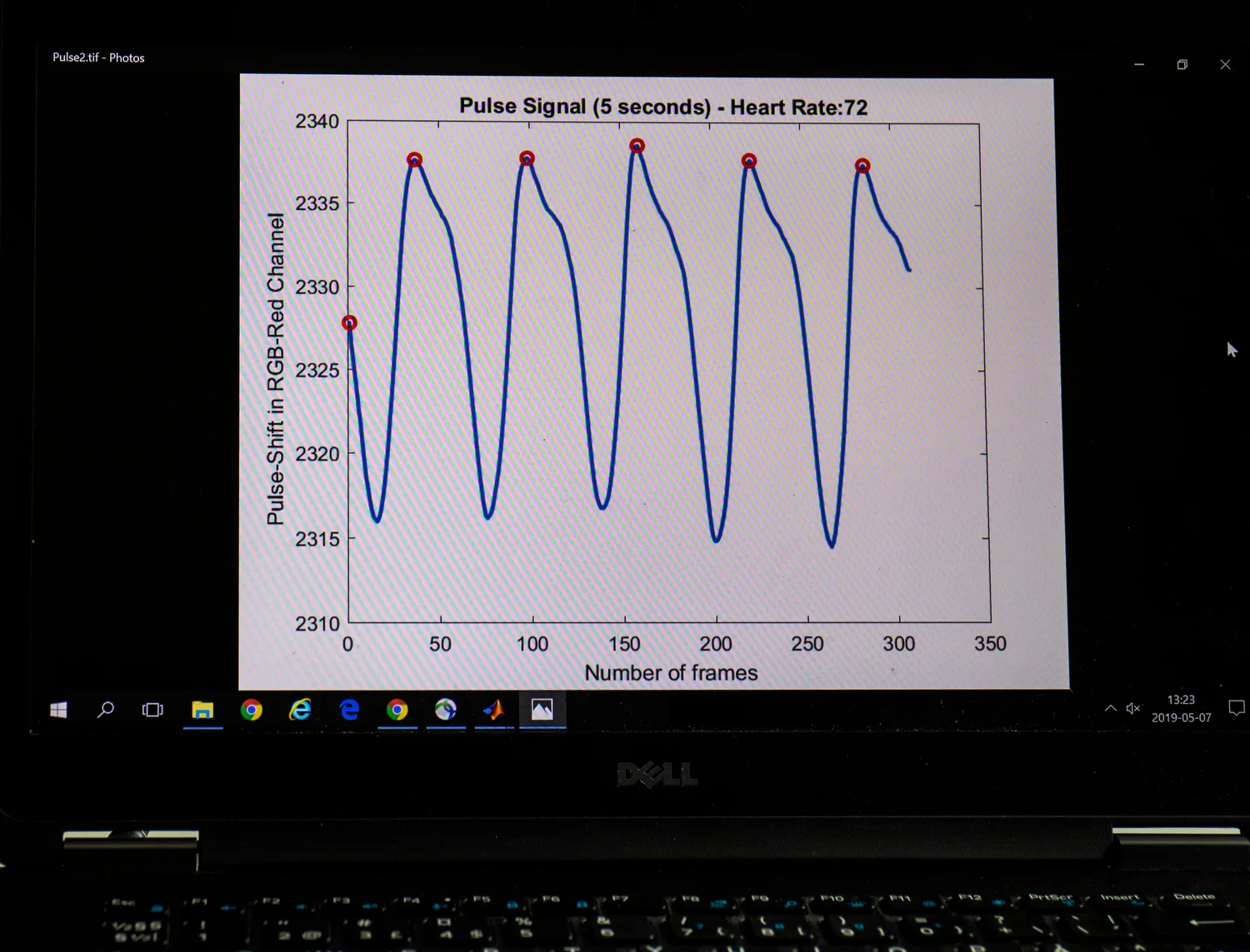
Task: Open Internet Explorer from the taskbar
Action: point(300,710)
